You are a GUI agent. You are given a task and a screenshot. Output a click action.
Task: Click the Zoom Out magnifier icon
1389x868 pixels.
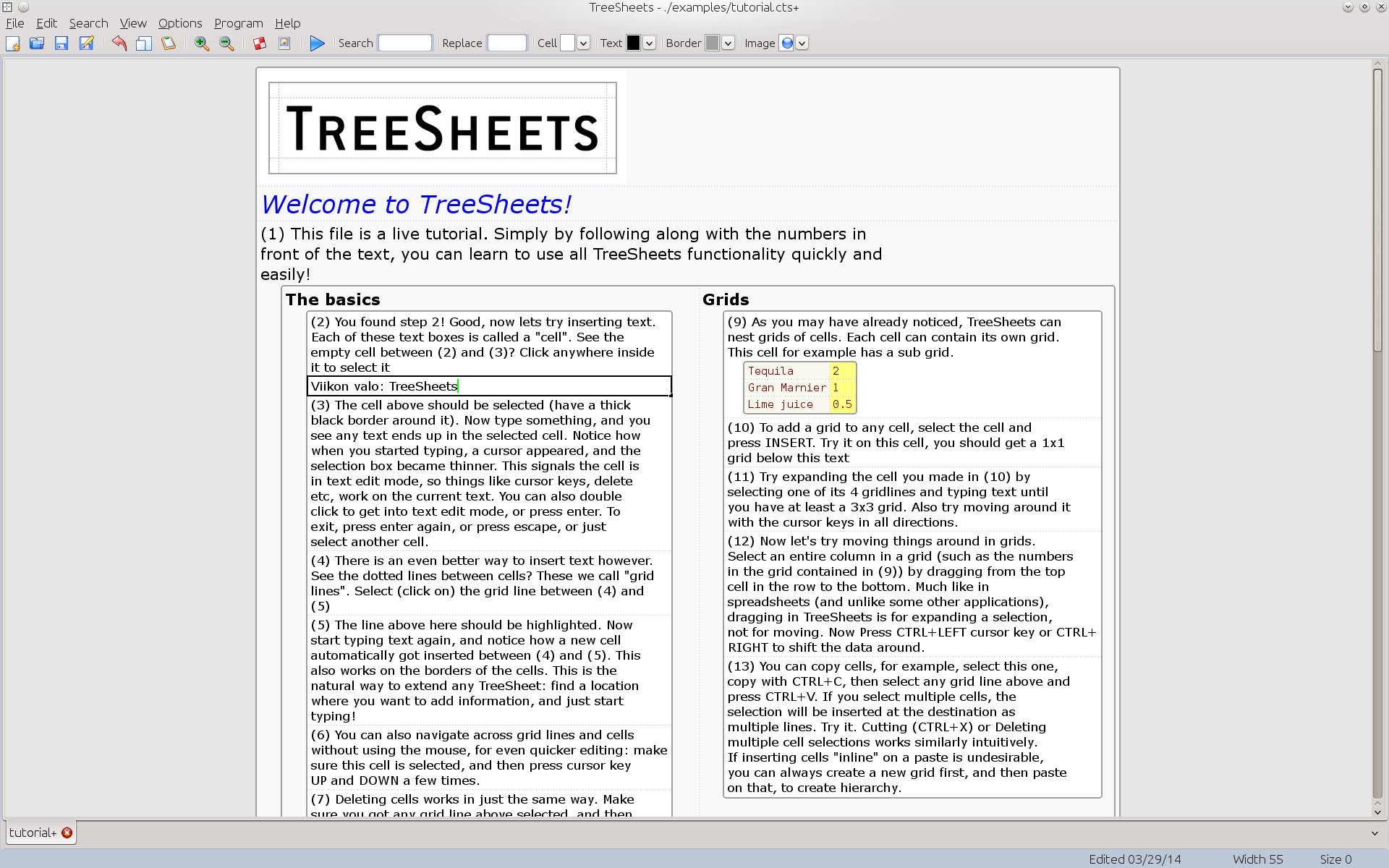(226, 43)
